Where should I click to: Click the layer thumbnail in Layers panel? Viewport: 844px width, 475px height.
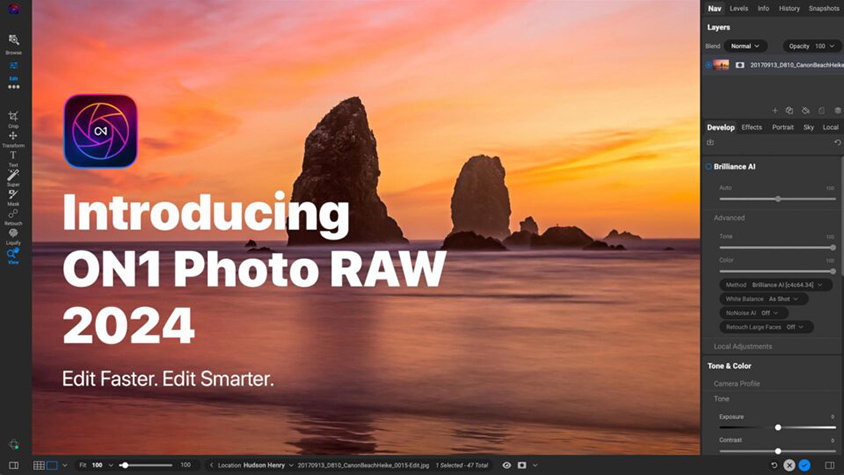[x=721, y=65]
